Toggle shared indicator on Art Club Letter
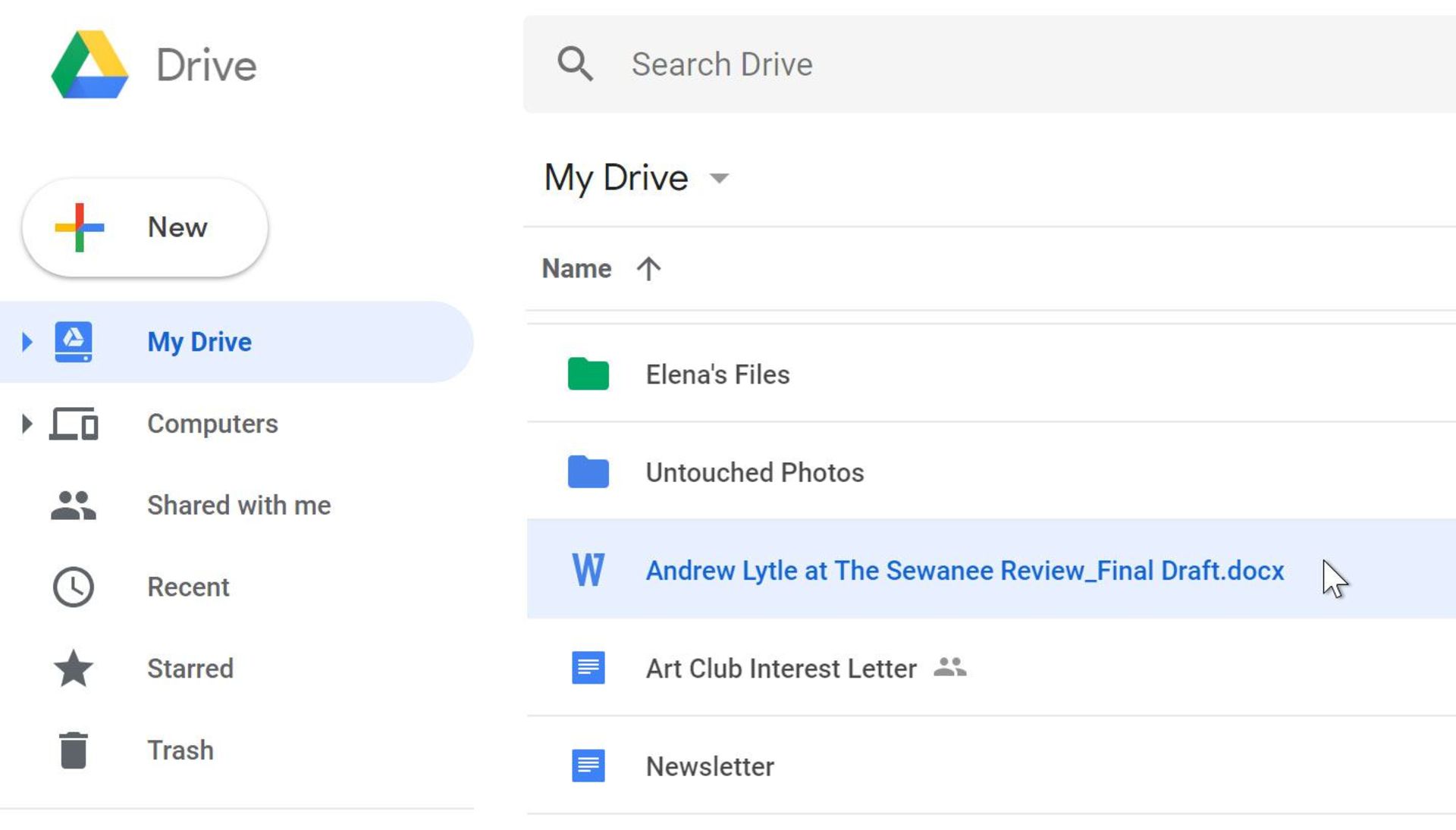1456x830 pixels. pyautogui.click(x=949, y=667)
